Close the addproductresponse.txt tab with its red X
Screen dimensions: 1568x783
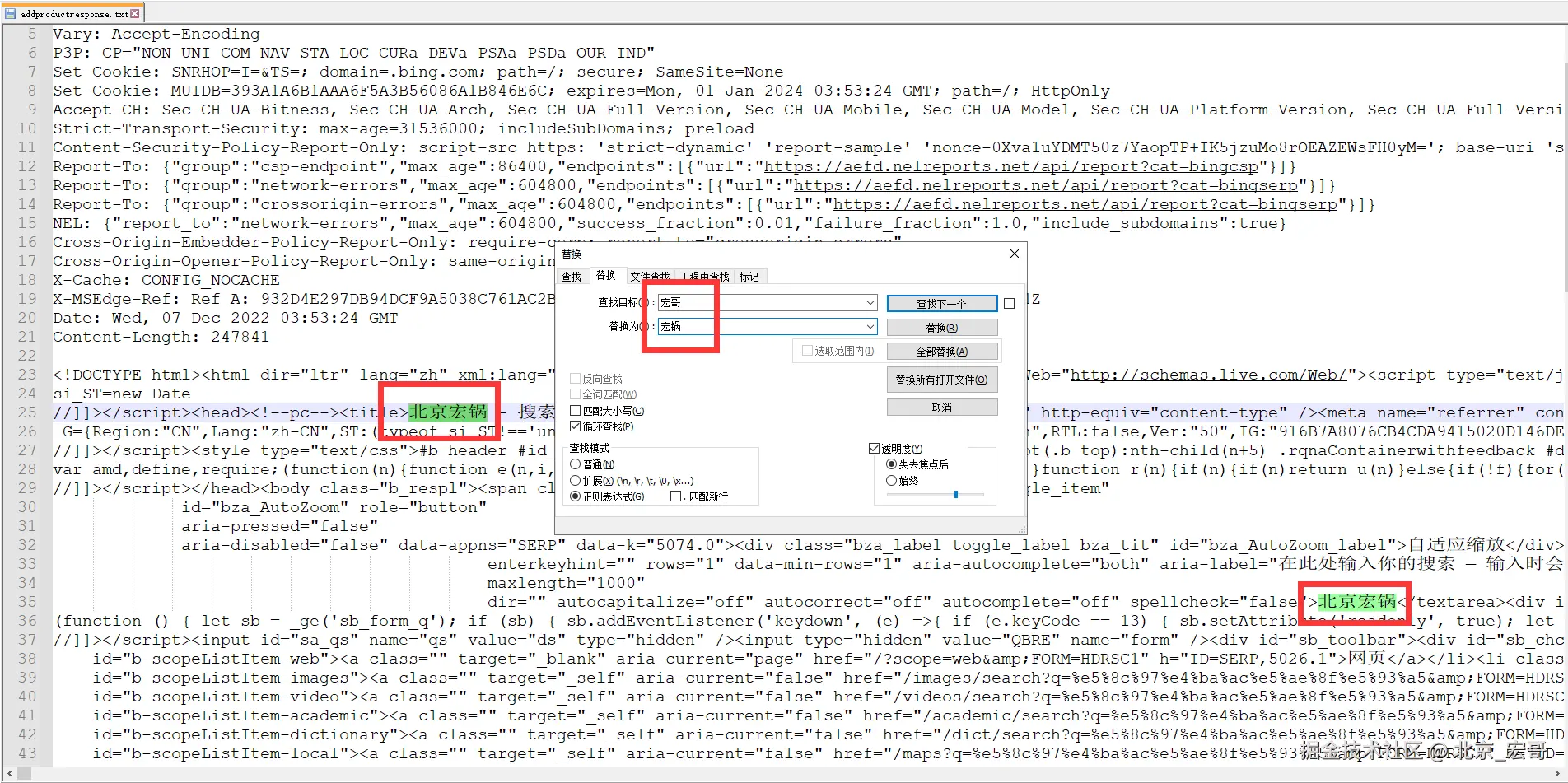135,13
